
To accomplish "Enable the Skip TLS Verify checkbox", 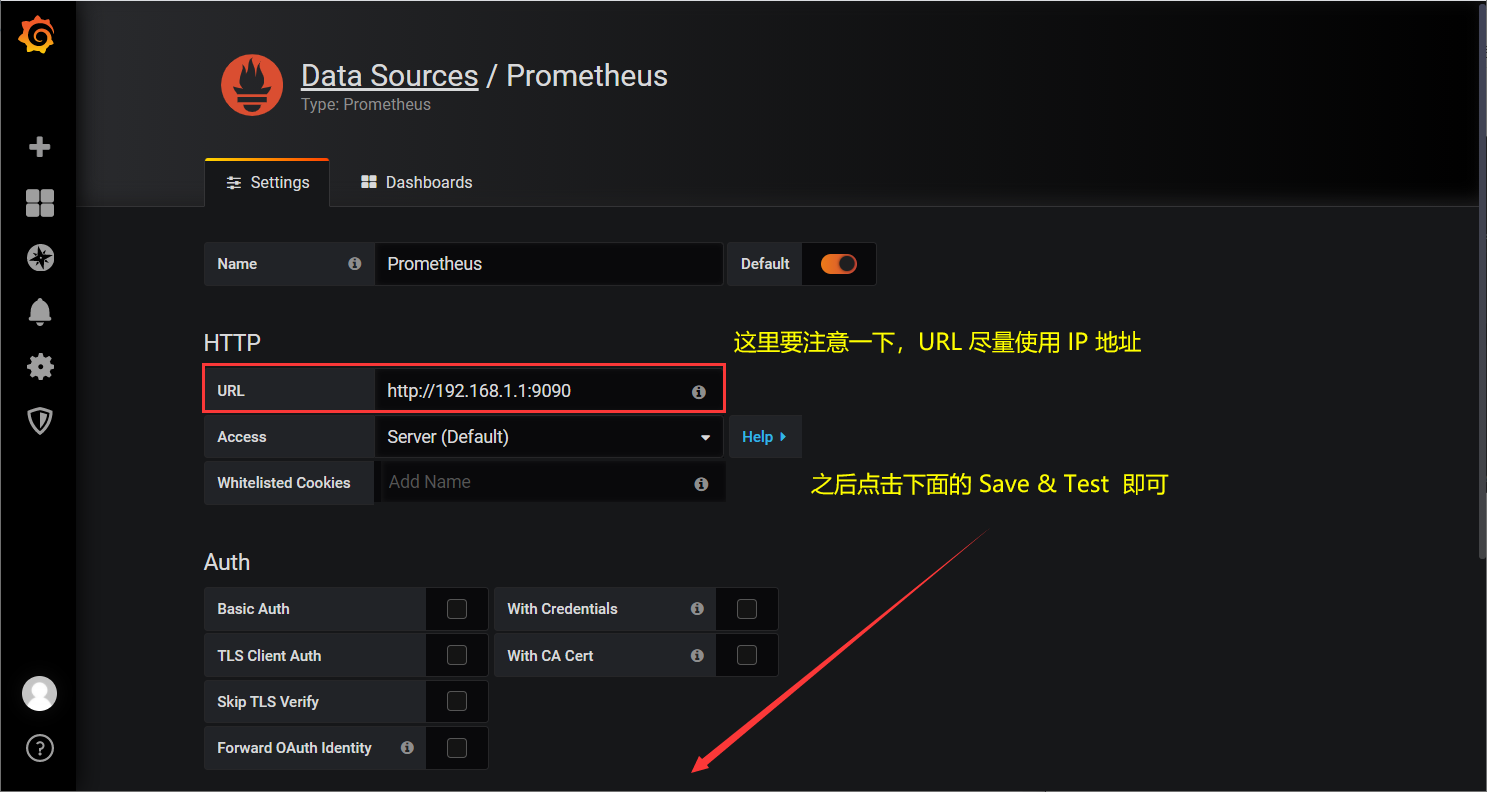I will pos(457,701).
